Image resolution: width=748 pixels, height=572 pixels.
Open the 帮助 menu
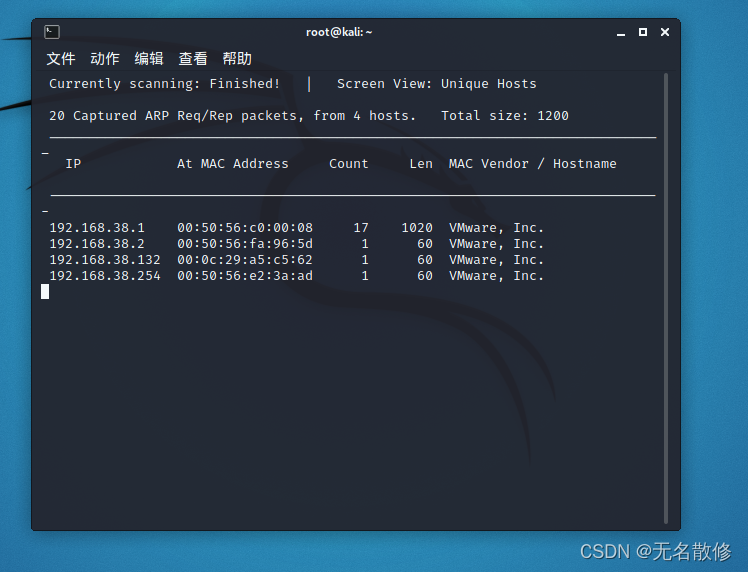237,58
